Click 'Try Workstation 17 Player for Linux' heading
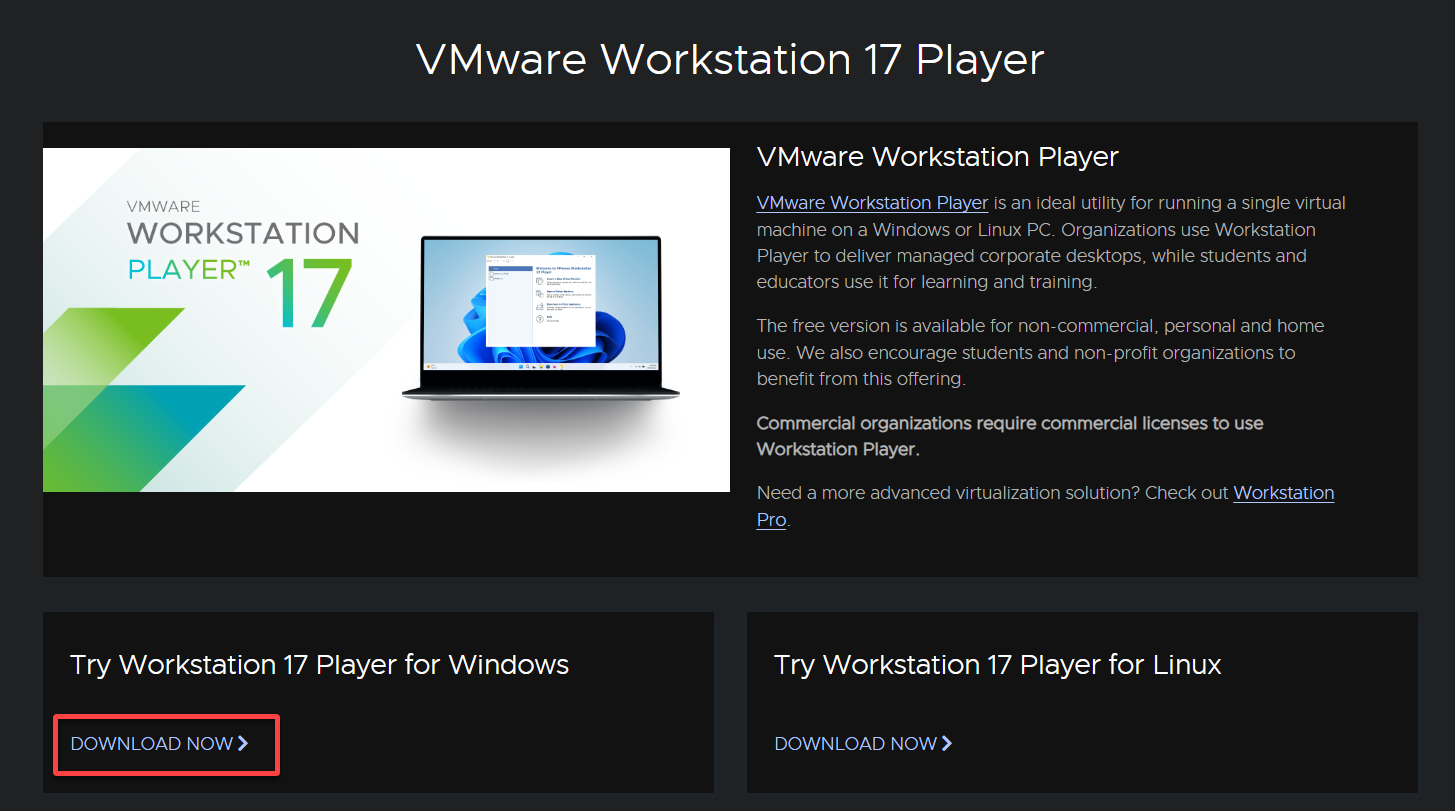Image resolution: width=1455 pixels, height=811 pixels. (998, 665)
